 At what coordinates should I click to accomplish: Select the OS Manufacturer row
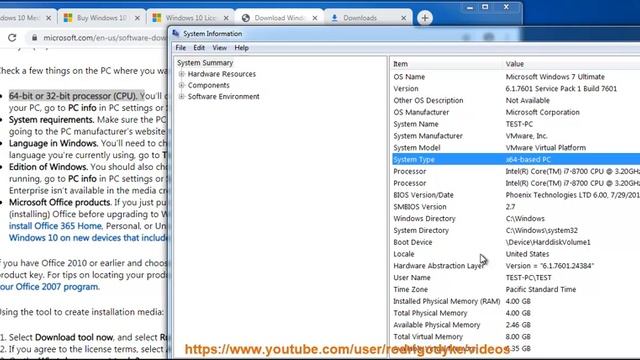point(516,112)
